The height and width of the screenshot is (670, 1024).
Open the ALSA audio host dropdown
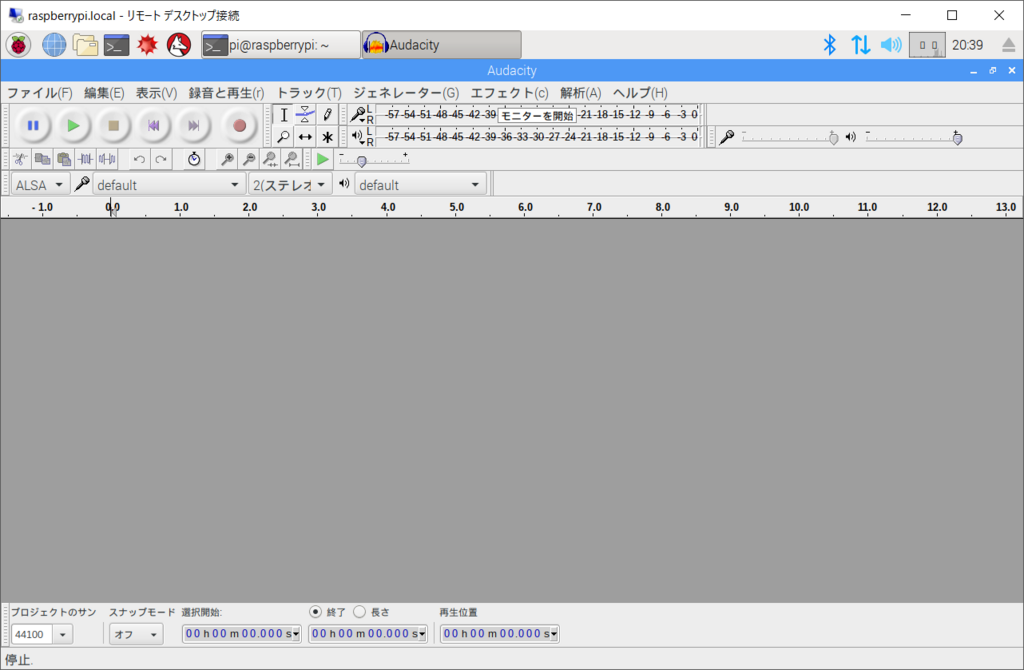[40, 185]
